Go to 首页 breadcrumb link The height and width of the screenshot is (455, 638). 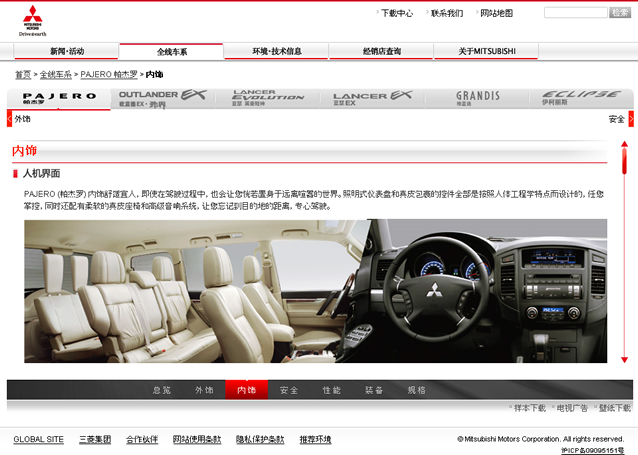pyautogui.click(x=23, y=74)
